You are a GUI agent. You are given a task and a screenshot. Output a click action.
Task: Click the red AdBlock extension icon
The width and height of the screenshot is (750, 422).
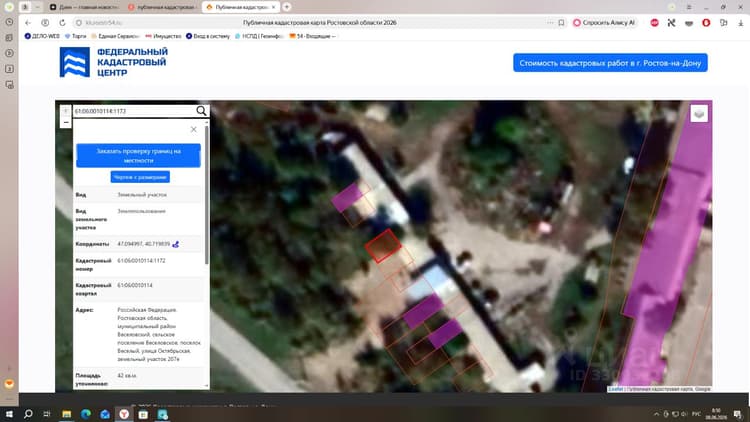pos(654,22)
